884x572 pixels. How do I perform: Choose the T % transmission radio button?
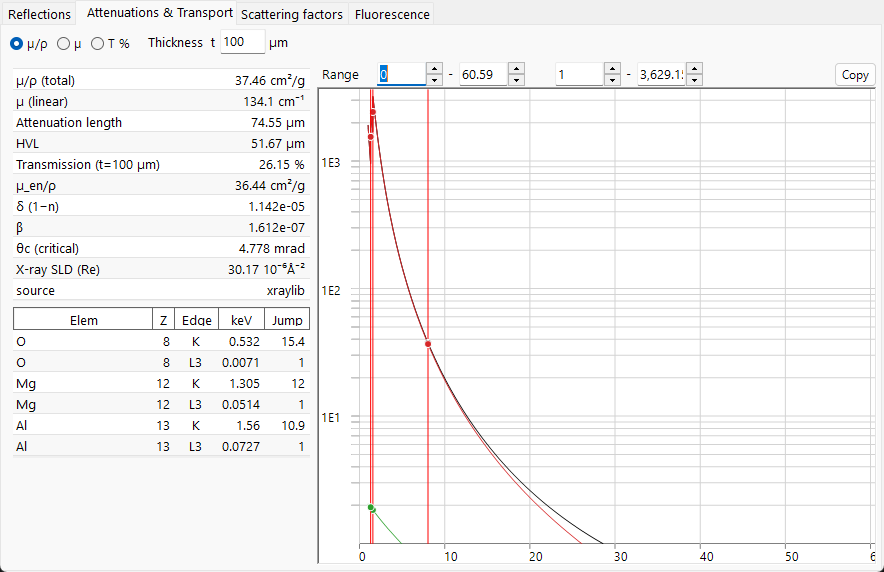[98, 43]
